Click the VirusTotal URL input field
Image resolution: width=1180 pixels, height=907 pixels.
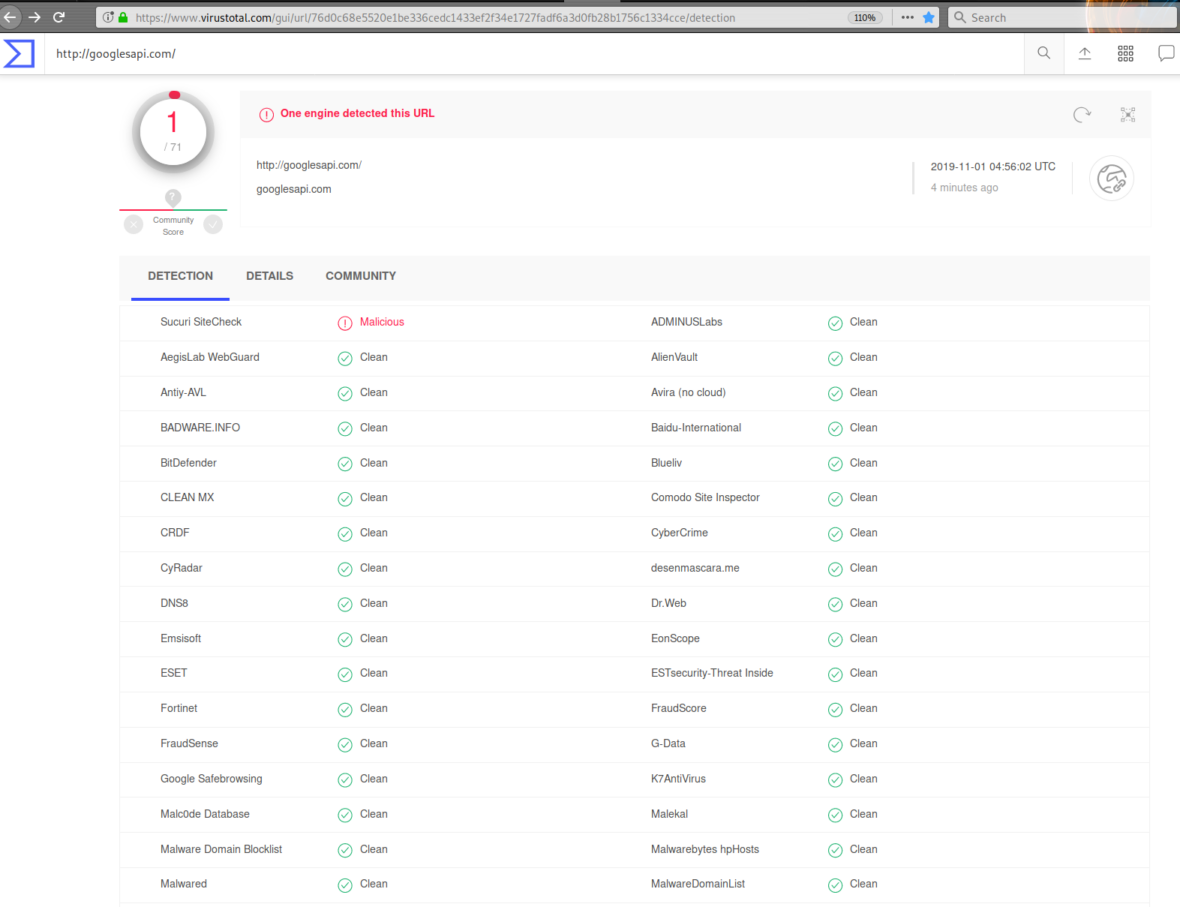(x=530, y=54)
